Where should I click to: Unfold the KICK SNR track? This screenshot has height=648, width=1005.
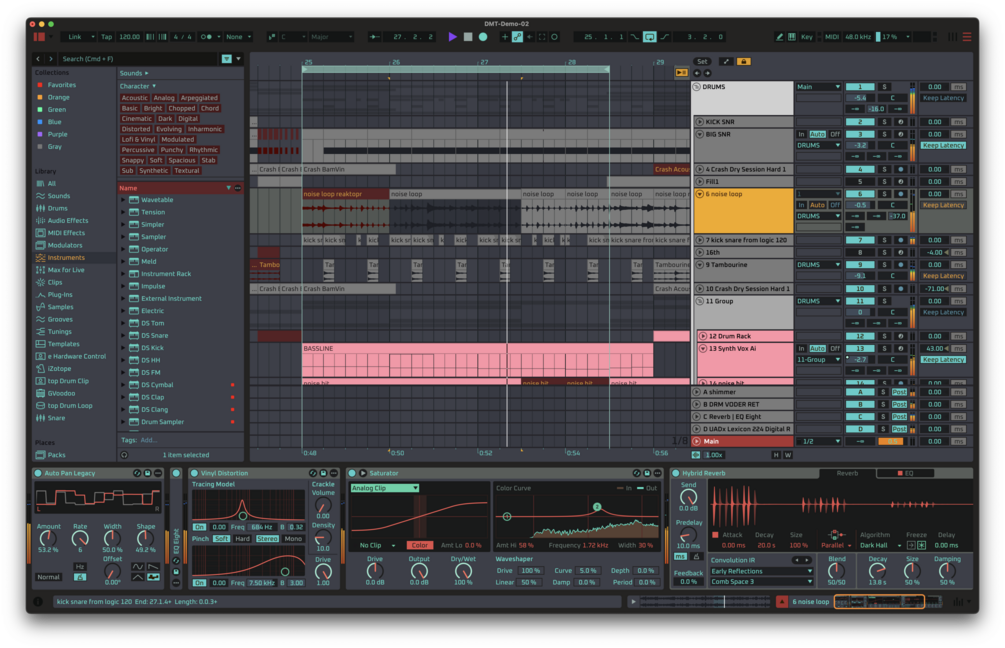click(699, 122)
